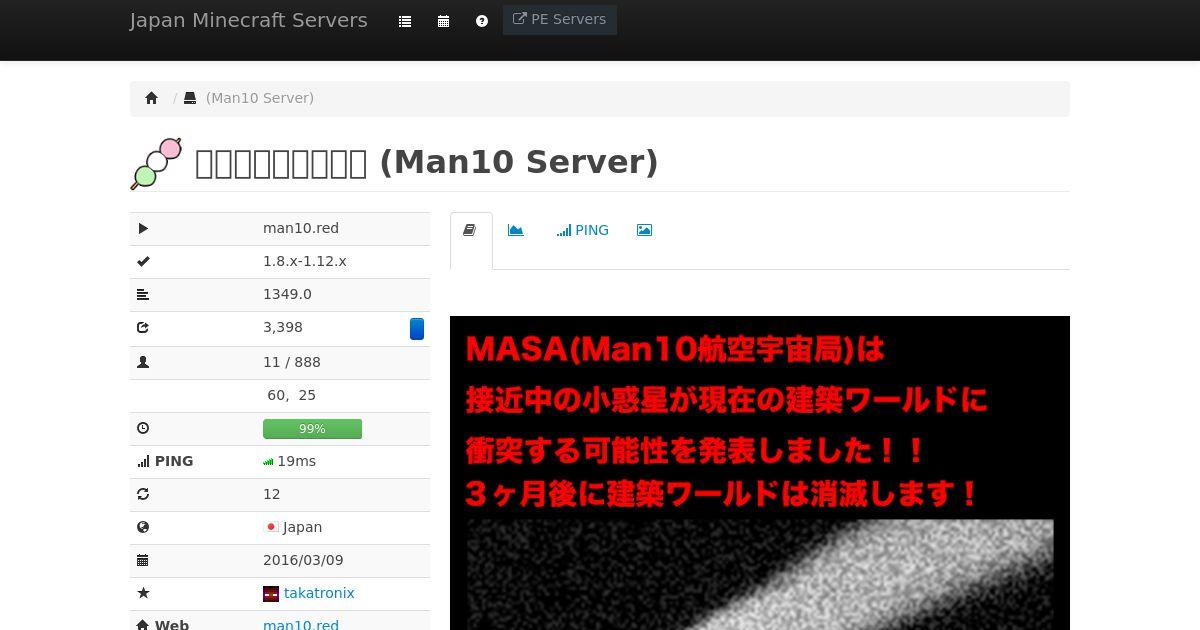Open takatronix owner profile link
Image resolution: width=1200 pixels, height=630 pixels.
(x=319, y=593)
